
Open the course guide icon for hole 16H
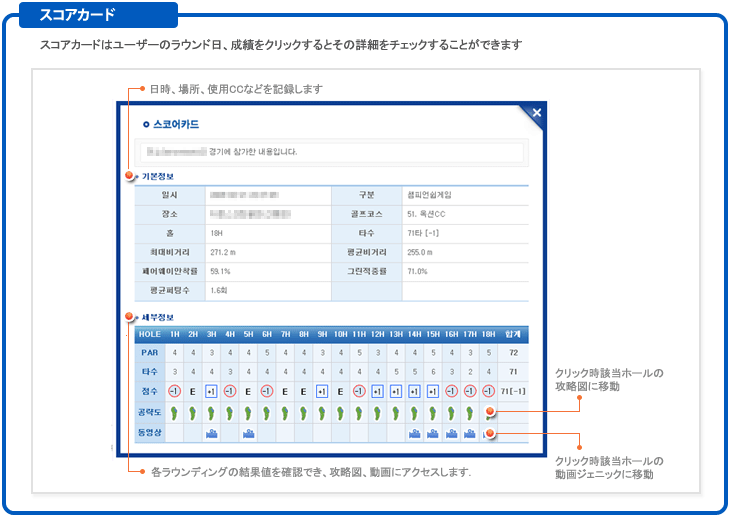[451, 412]
